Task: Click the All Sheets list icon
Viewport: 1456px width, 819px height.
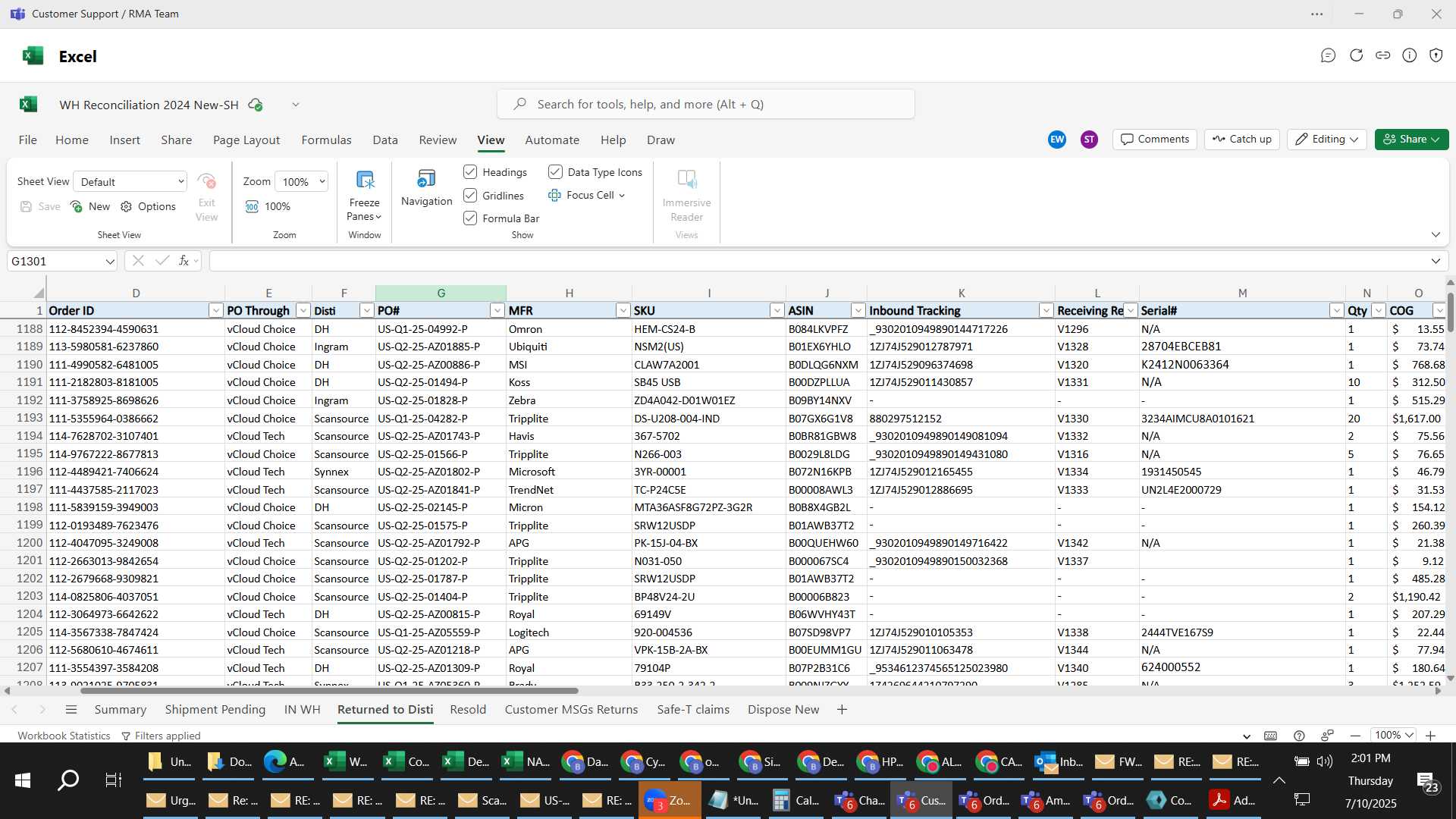Action: (x=71, y=710)
